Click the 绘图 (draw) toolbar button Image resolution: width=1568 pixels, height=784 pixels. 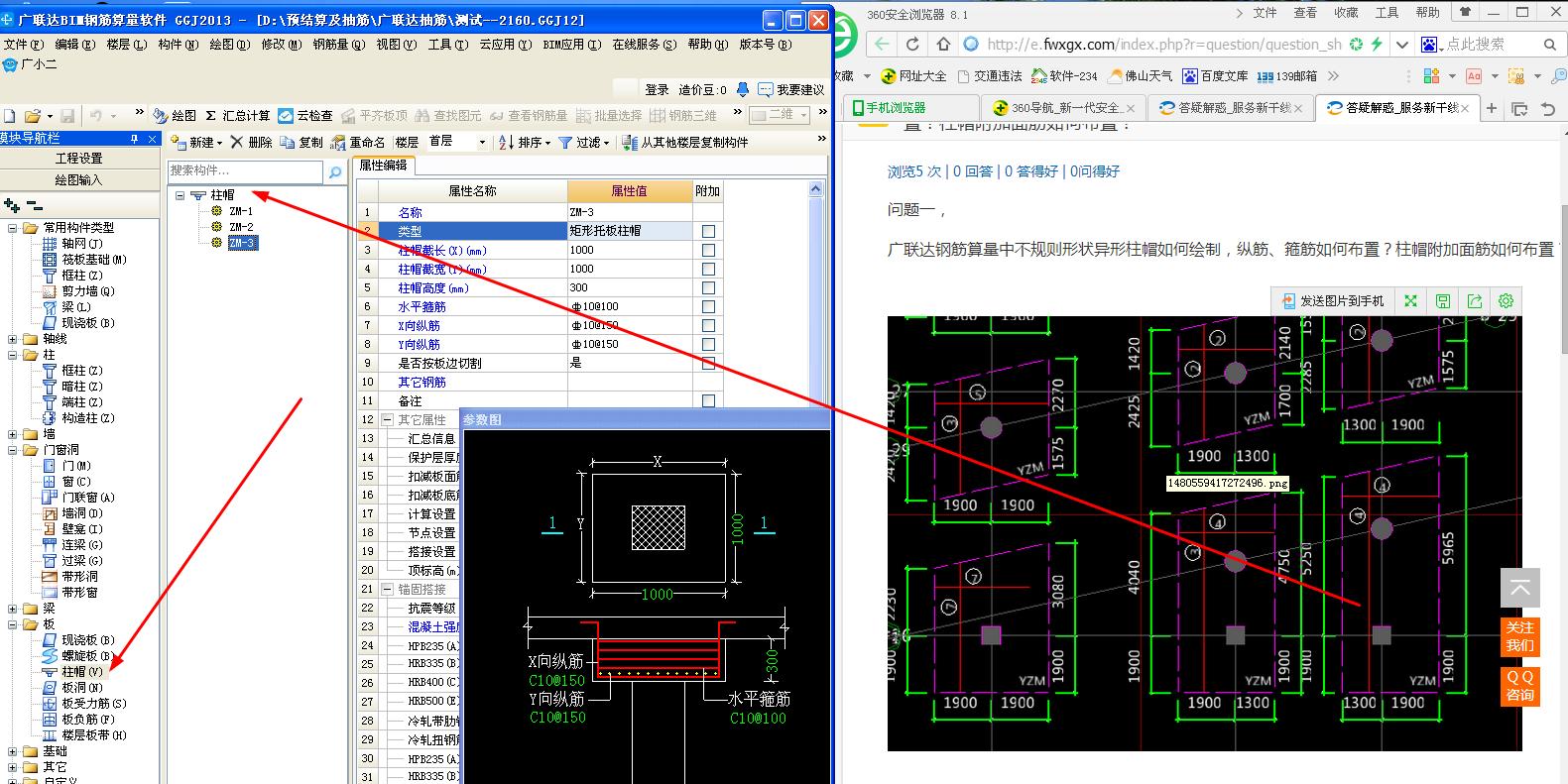176,116
